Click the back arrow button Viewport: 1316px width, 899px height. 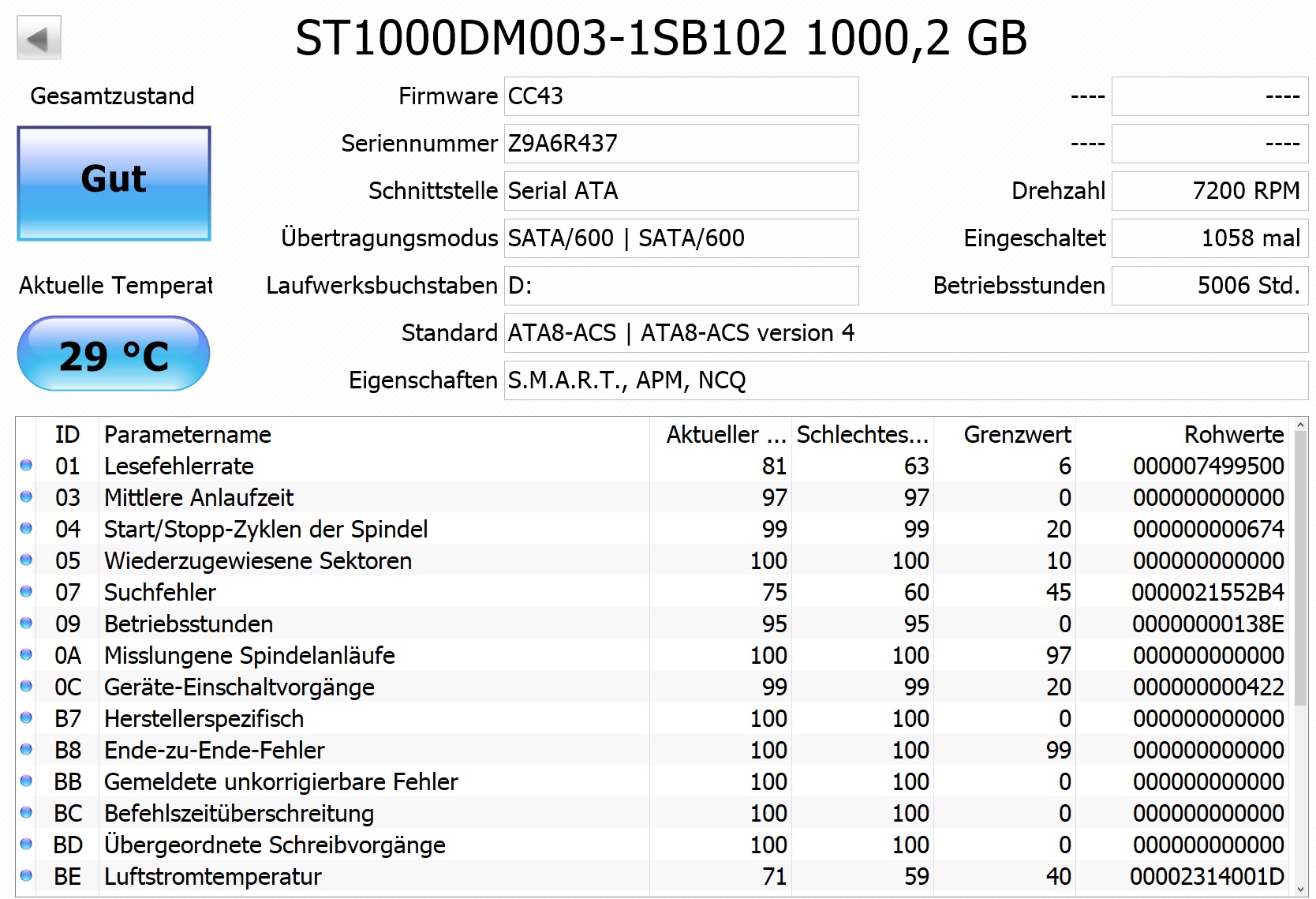click(x=39, y=38)
